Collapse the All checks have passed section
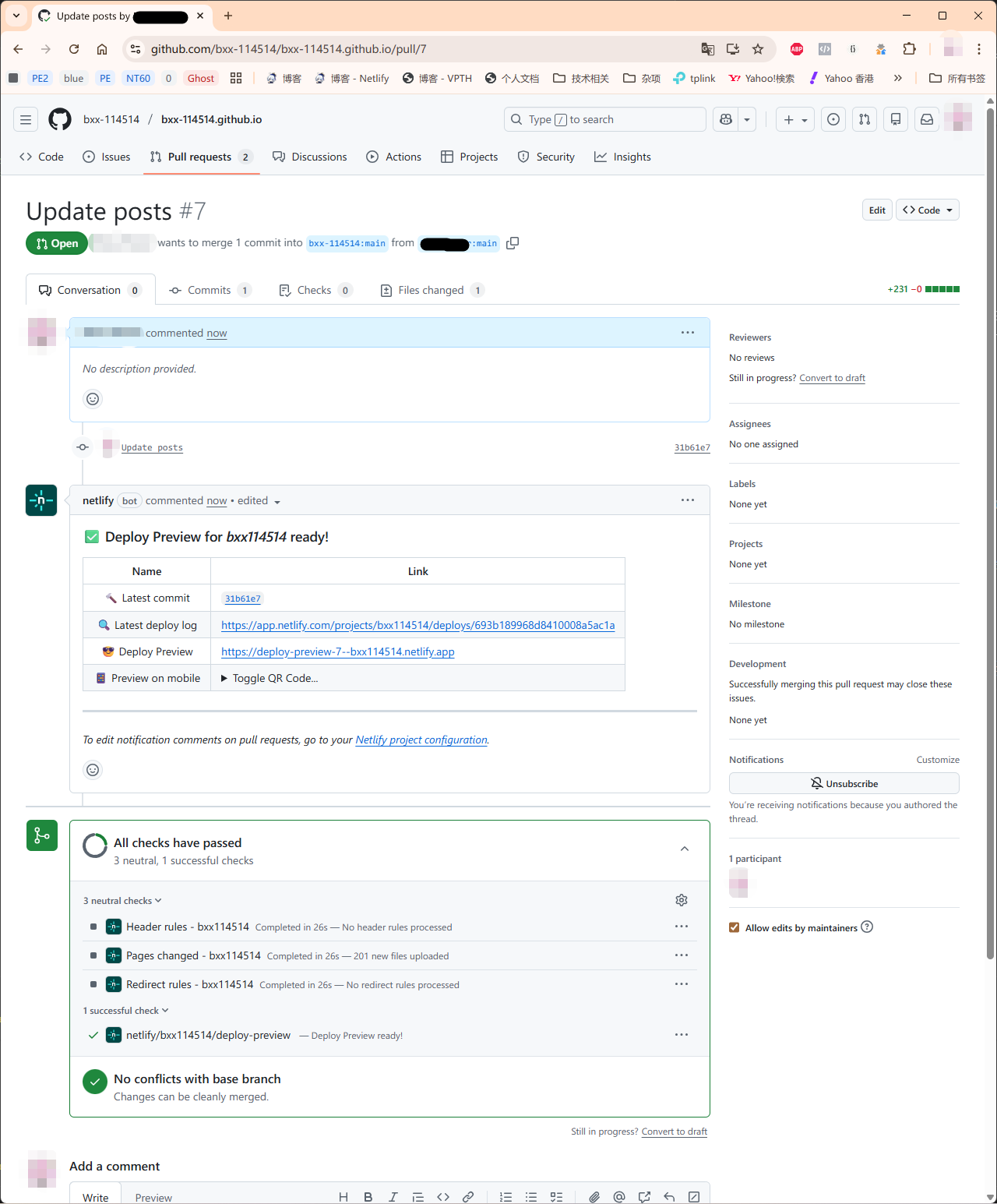 pyautogui.click(x=685, y=849)
